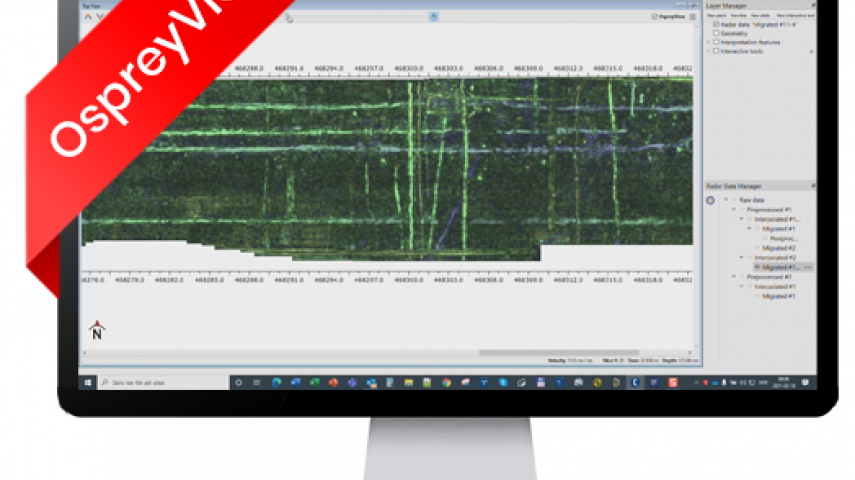The height and width of the screenshot is (480, 855).
Task: Pin the Radar Data Manager panel
Action: click(812, 186)
